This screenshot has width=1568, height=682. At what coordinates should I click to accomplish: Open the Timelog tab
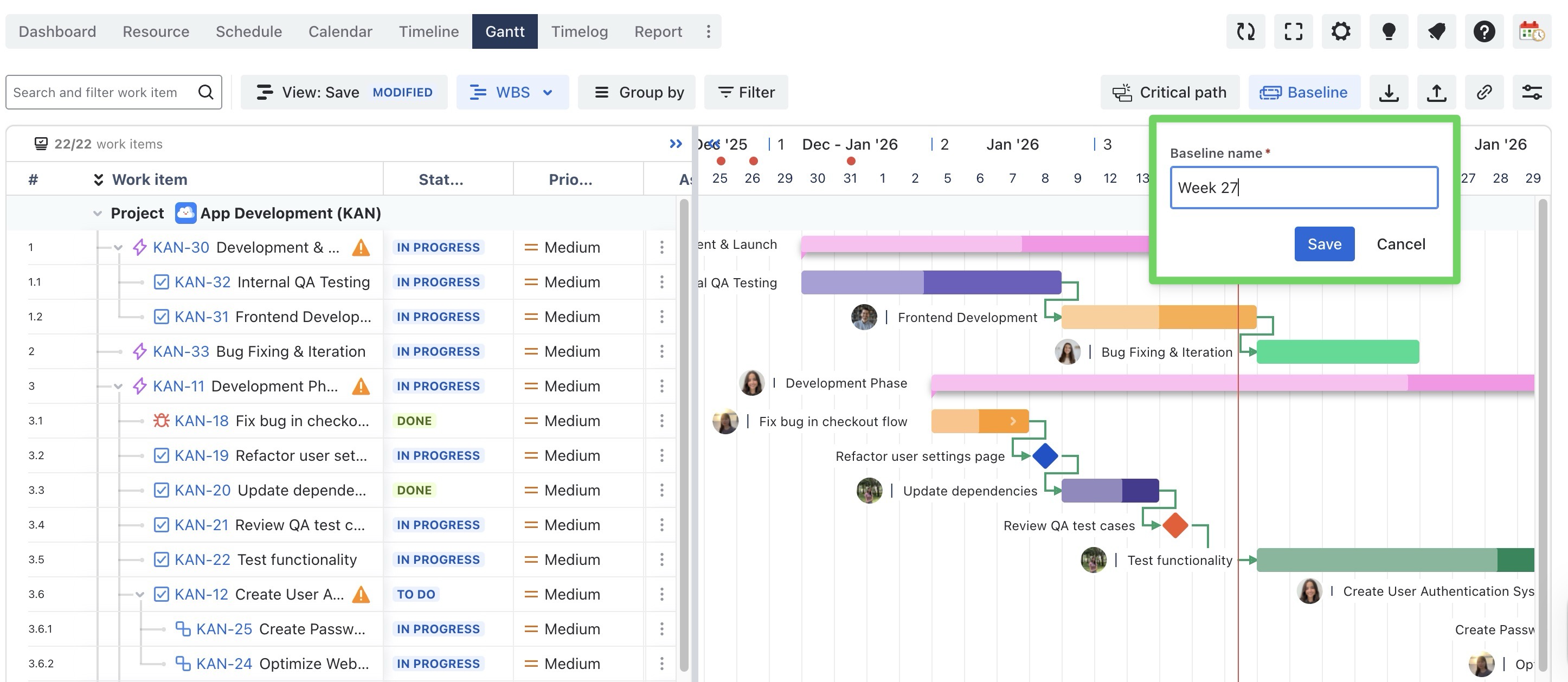[579, 31]
